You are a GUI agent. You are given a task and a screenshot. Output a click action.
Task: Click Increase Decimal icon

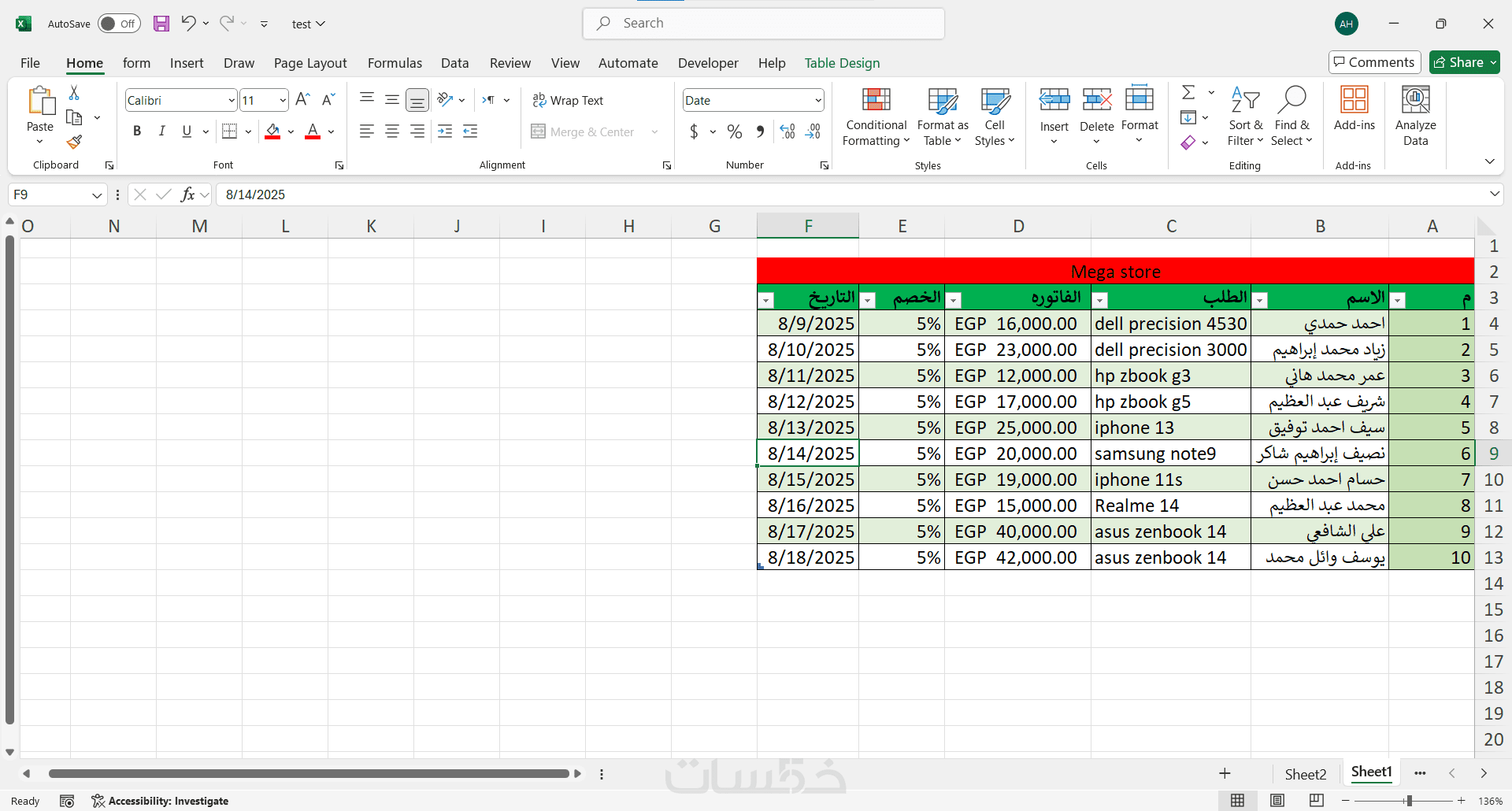[x=787, y=131]
